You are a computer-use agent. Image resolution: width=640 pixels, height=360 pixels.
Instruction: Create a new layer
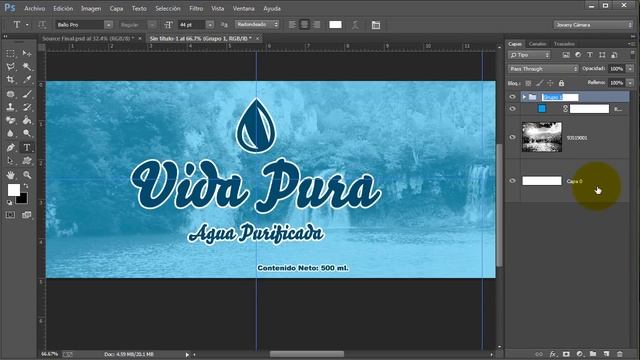[x=606, y=354]
